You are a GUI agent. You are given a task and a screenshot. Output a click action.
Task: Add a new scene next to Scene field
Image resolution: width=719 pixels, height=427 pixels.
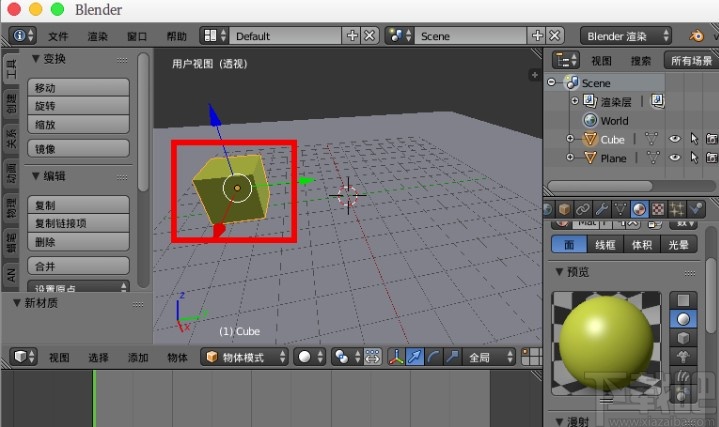(x=537, y=35)
